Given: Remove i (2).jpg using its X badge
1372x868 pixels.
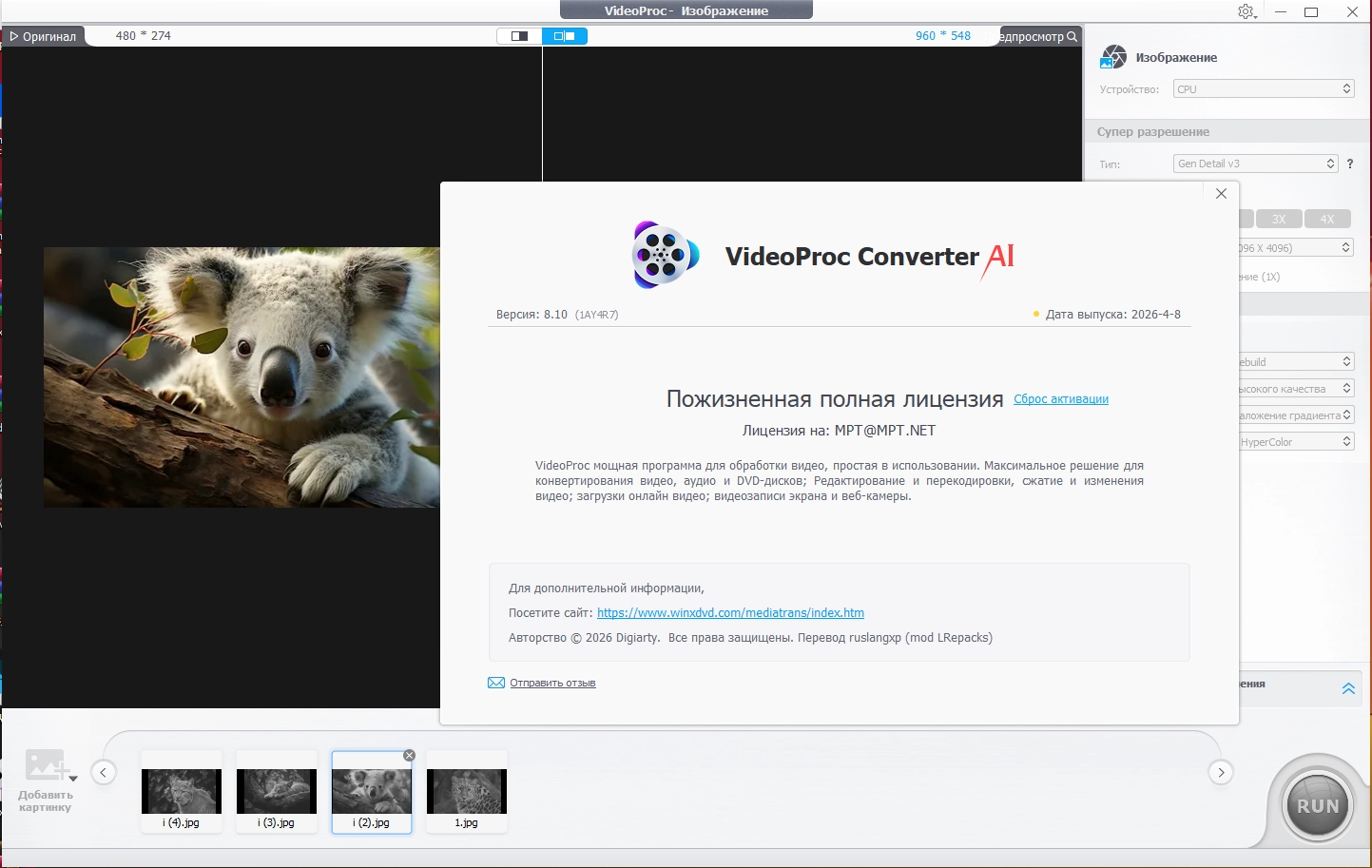Looking at the screenshot, I should (409, 755).
